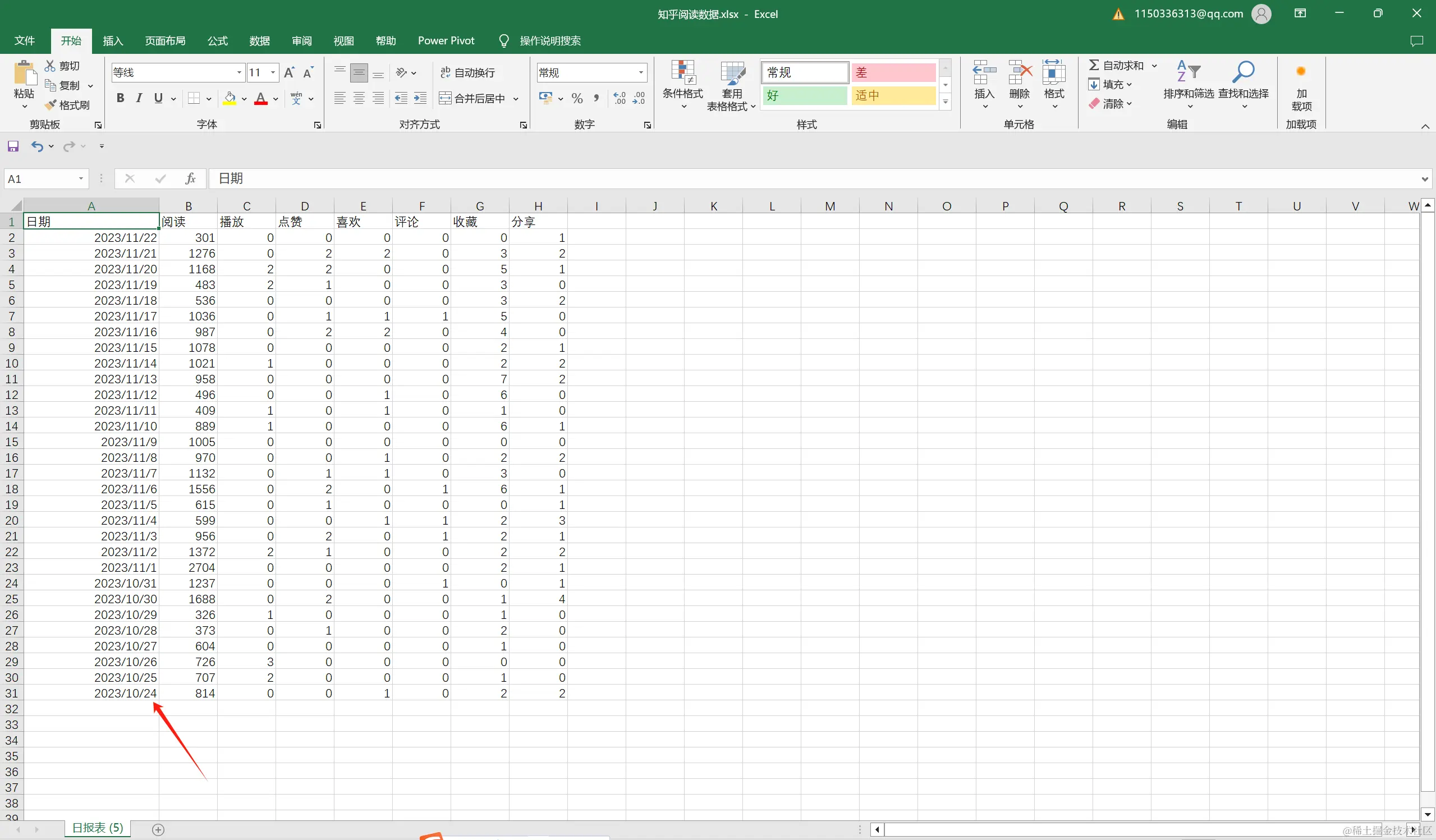The width and height of the screenshot is (1436, 840).
Task: Expand the number format combo box
Action: tap(641, 72)
